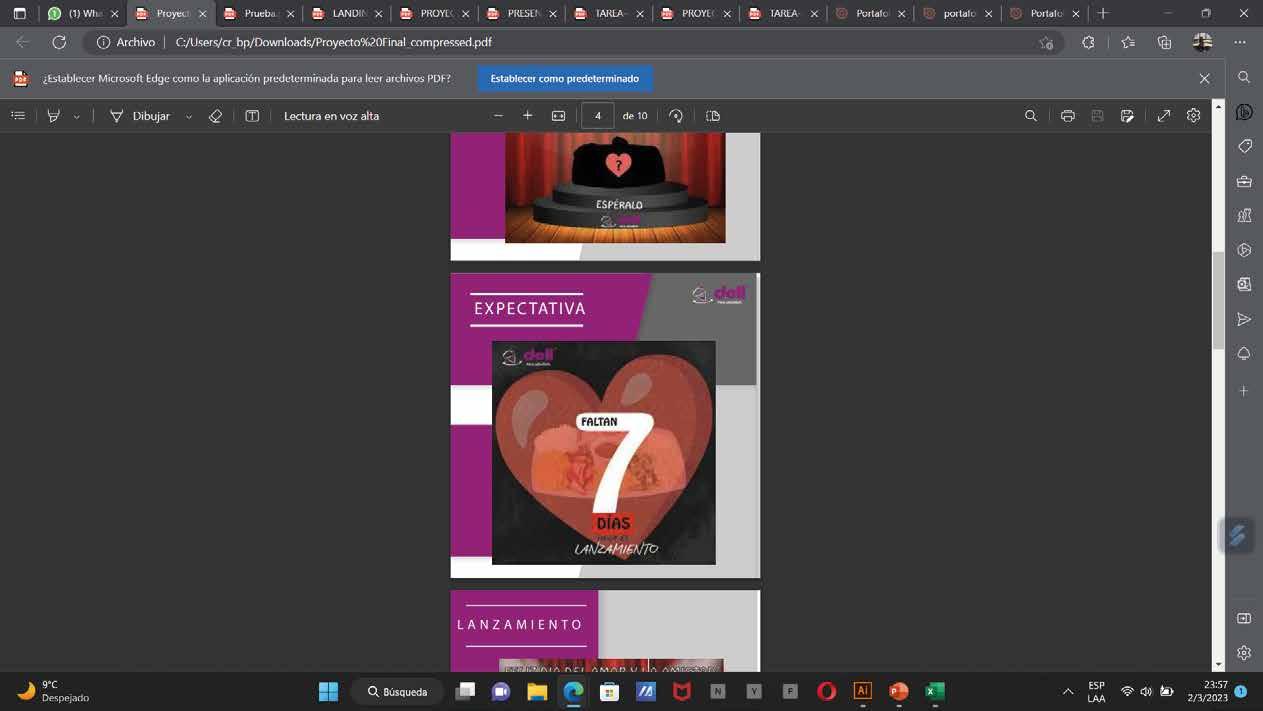This screenshot has height=711, width=1263.
Task: Open the clock and calendar flyout
Action: [x=1208, y=691]
